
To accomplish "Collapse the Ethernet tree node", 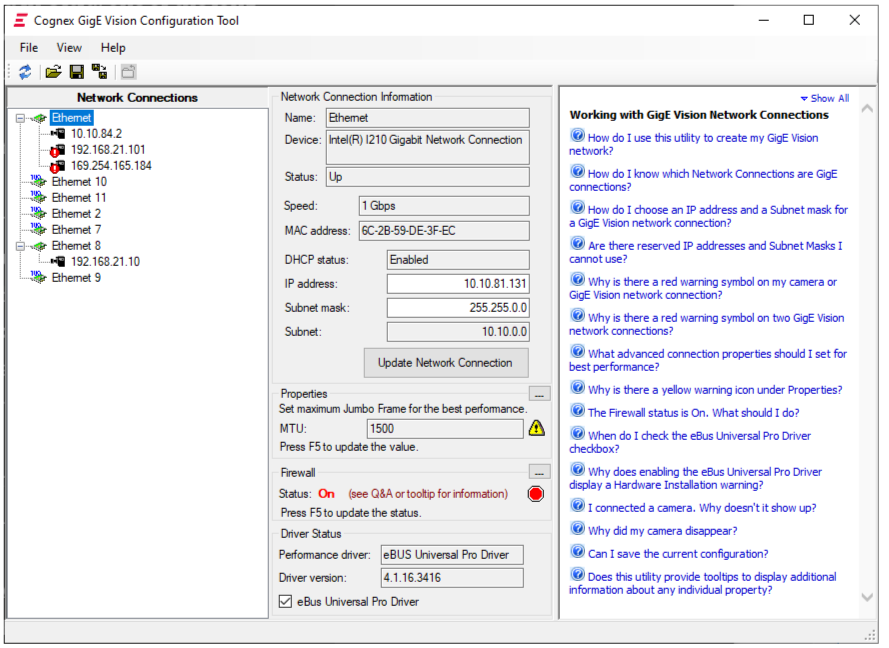I will 19,118.
